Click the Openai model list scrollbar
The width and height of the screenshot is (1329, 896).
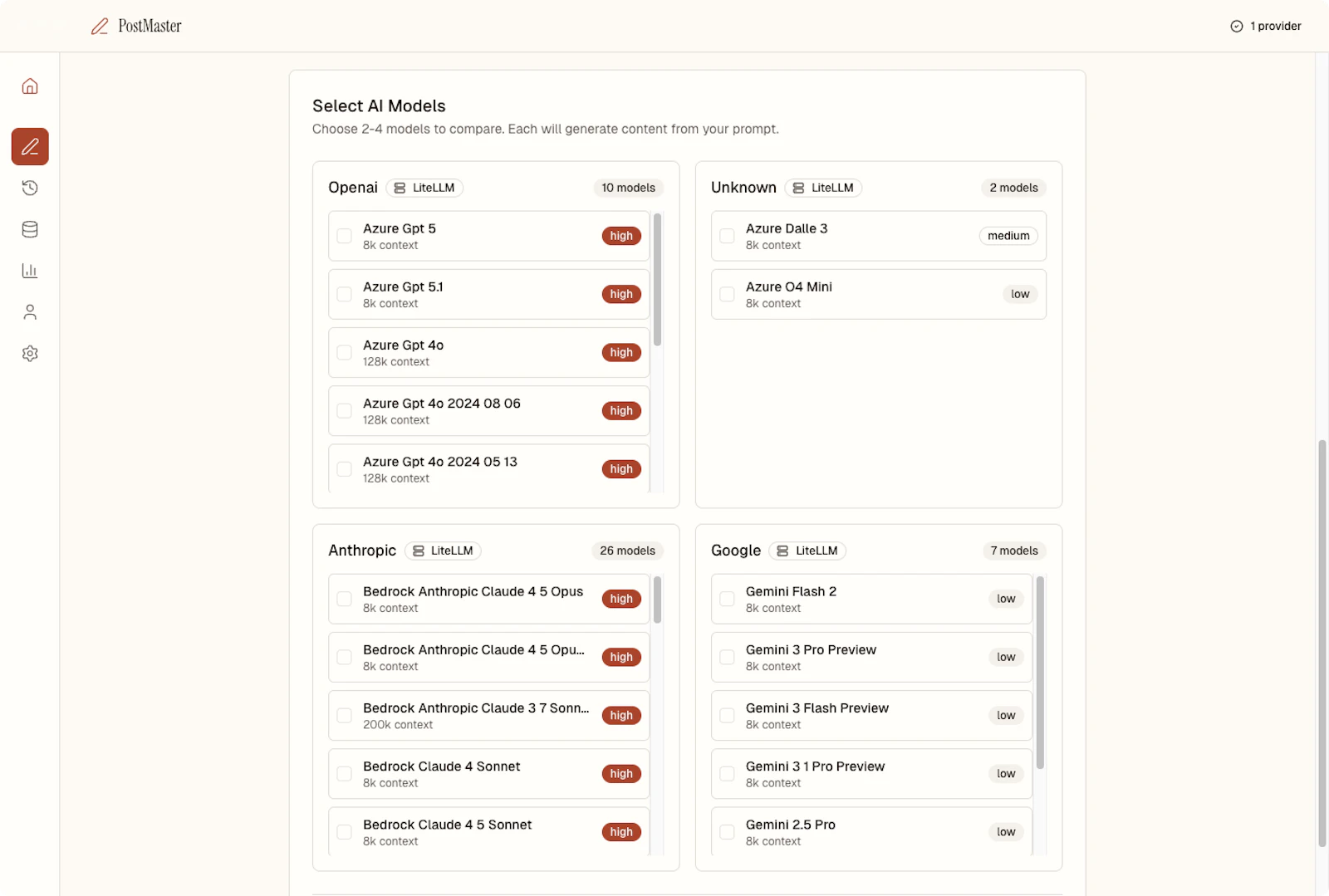coord(658,280)
